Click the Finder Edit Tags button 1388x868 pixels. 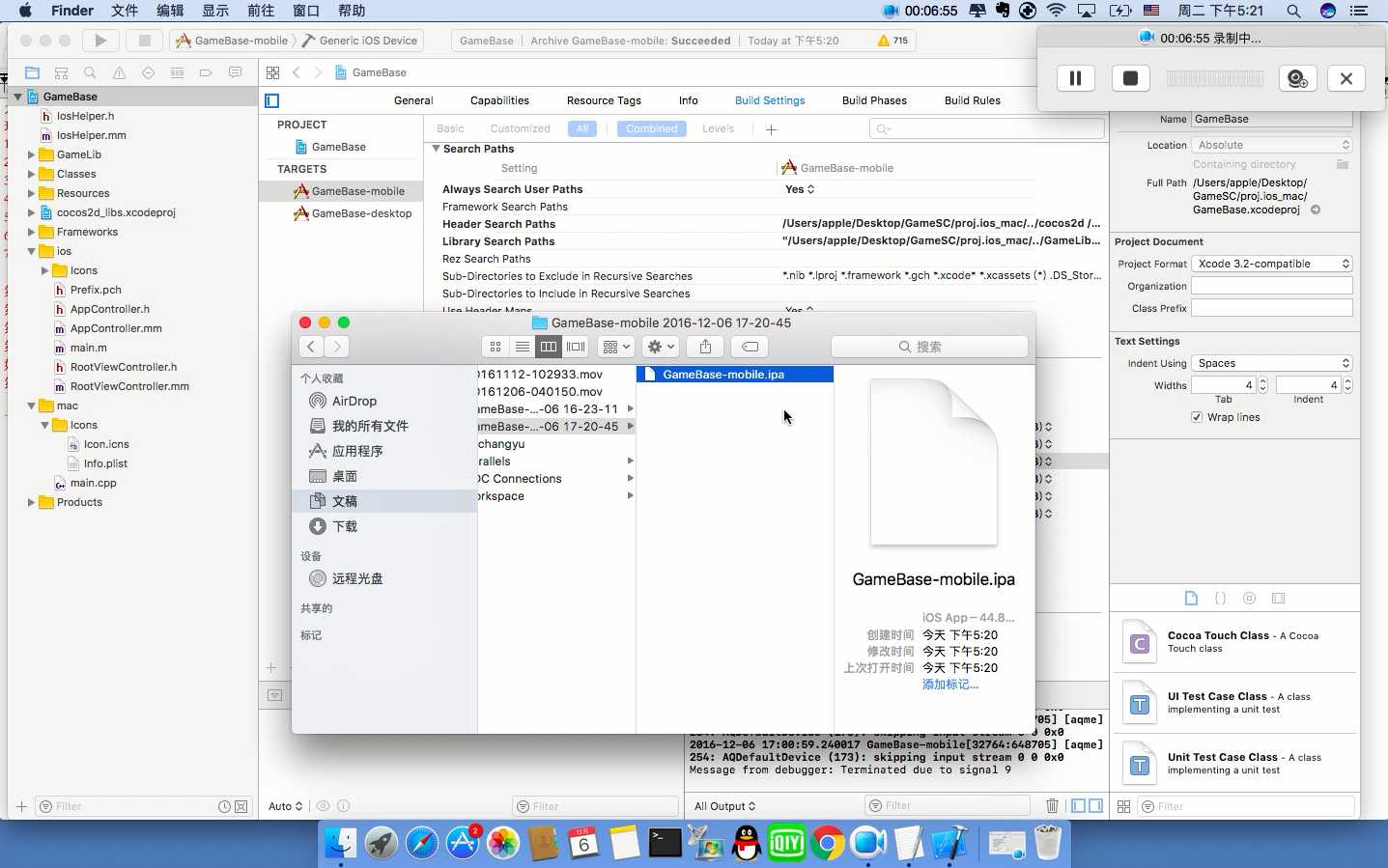tap(750, 347)
